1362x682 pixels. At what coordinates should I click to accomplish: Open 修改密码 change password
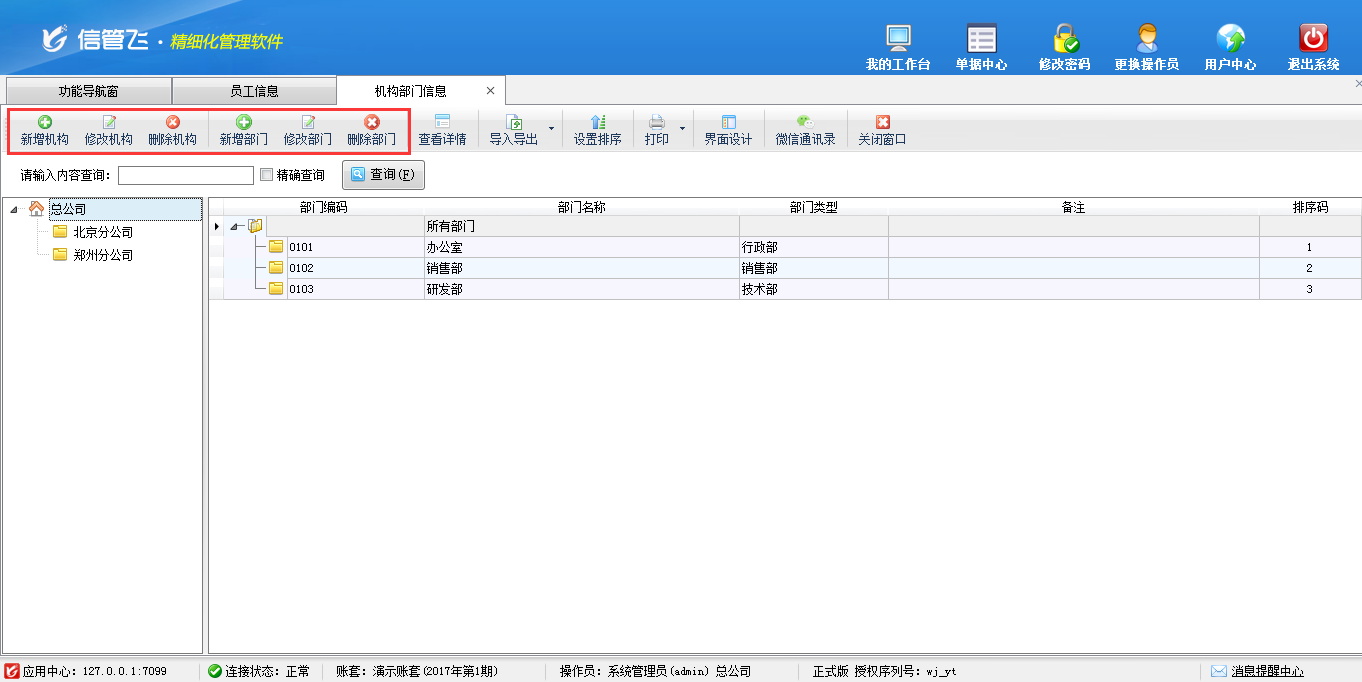1064,48
